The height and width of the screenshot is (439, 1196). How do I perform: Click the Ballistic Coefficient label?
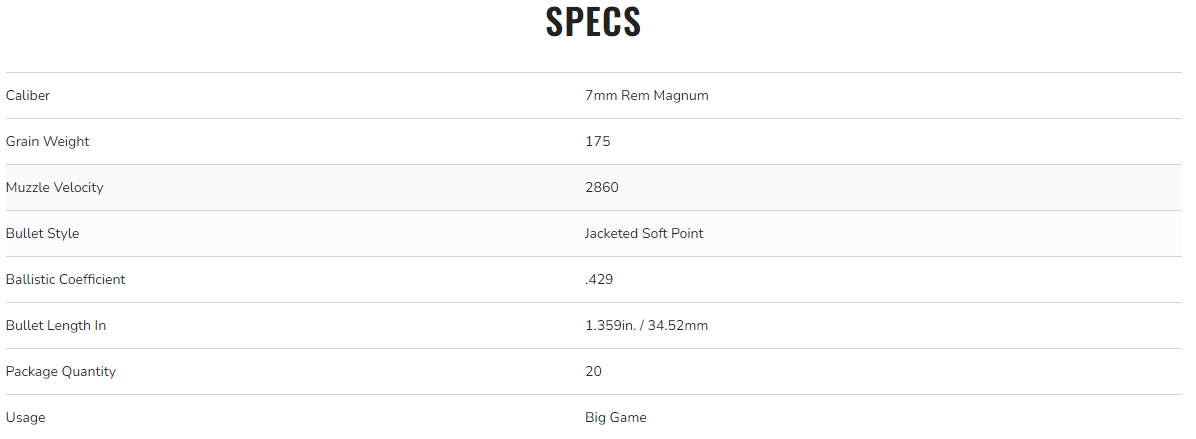(x=65, y=280)
